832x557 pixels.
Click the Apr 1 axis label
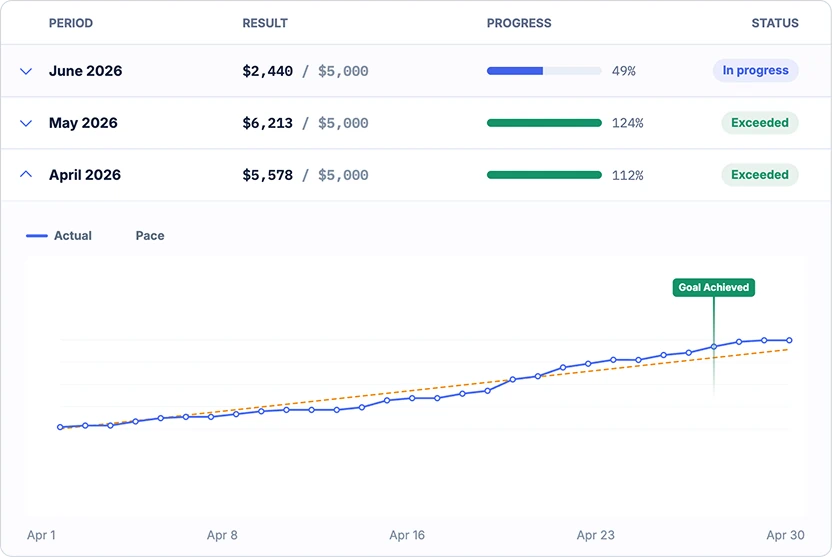pyautogui.click(x=41, y=535)
